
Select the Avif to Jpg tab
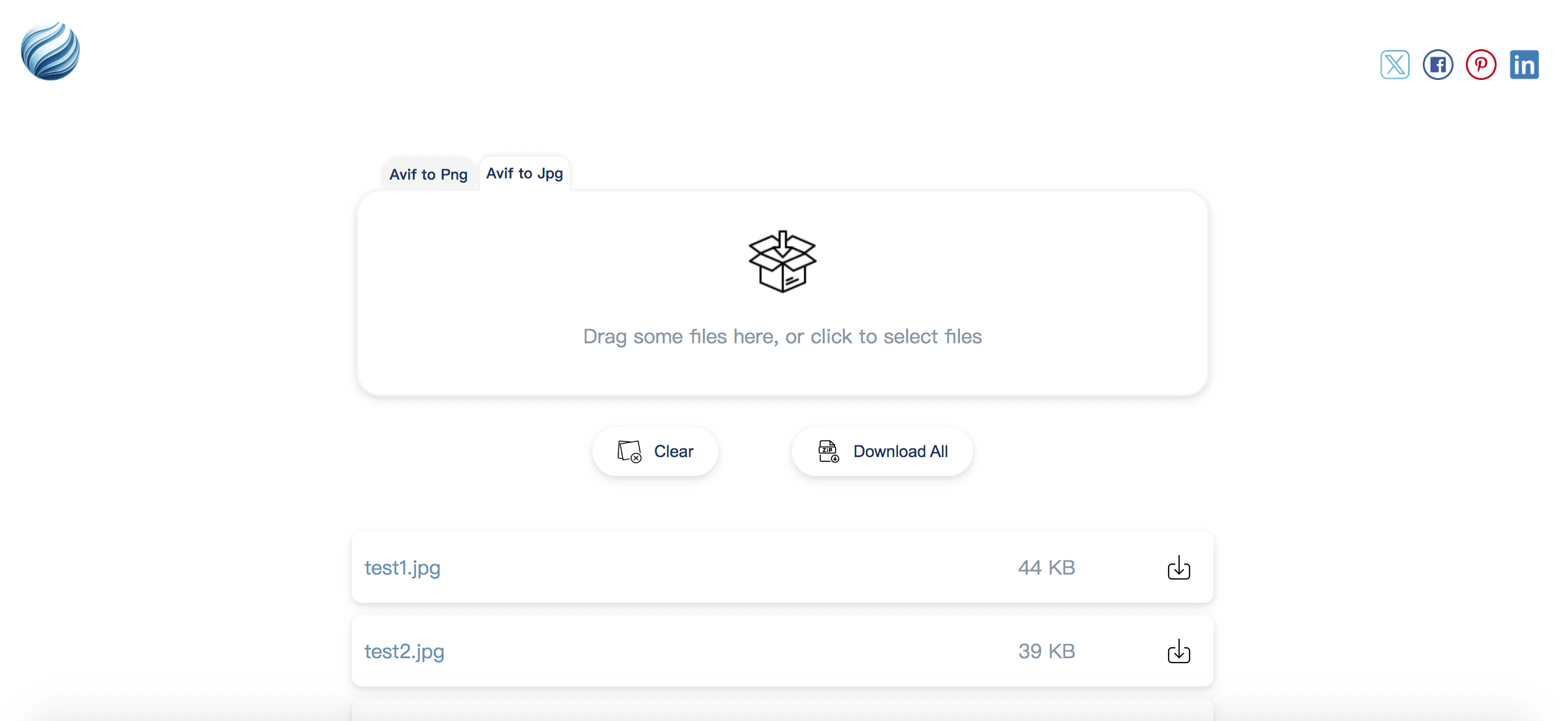coord(524,173)
